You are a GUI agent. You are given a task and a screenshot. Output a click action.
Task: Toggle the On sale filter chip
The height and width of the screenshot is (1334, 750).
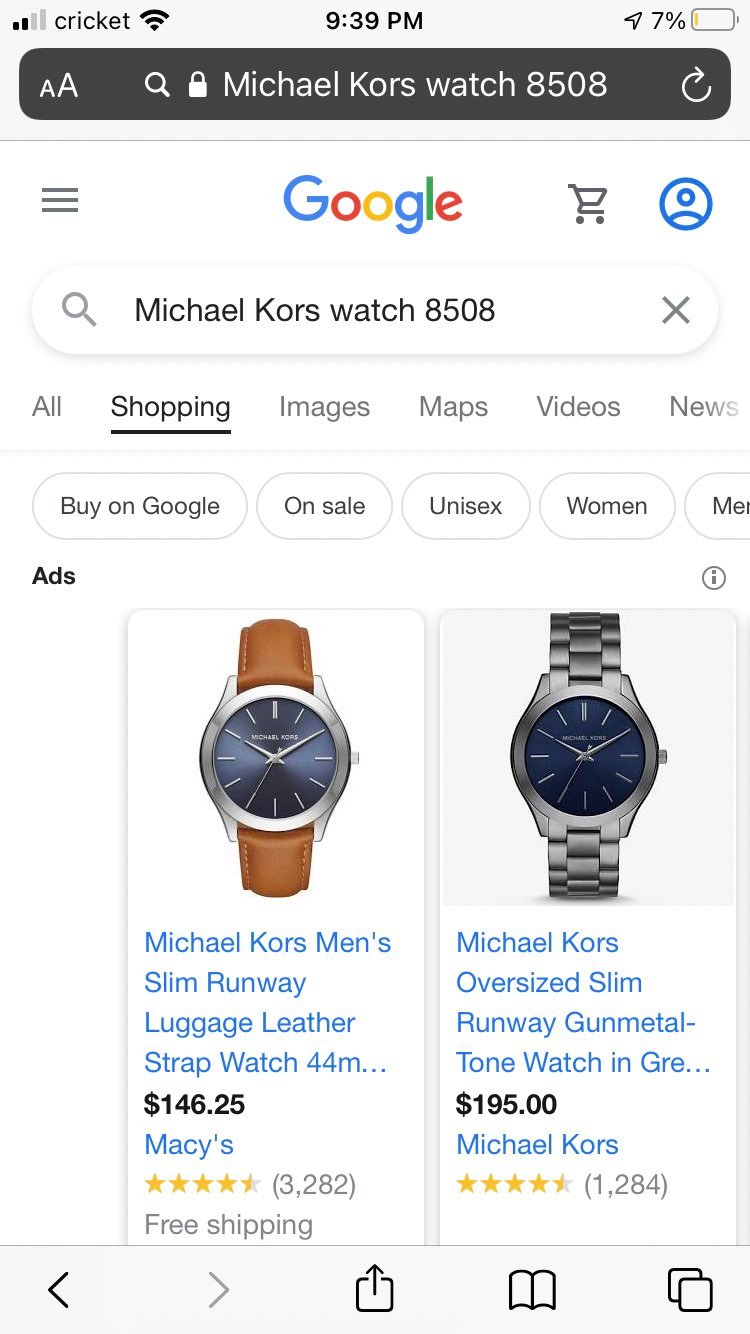click(325, 506)
